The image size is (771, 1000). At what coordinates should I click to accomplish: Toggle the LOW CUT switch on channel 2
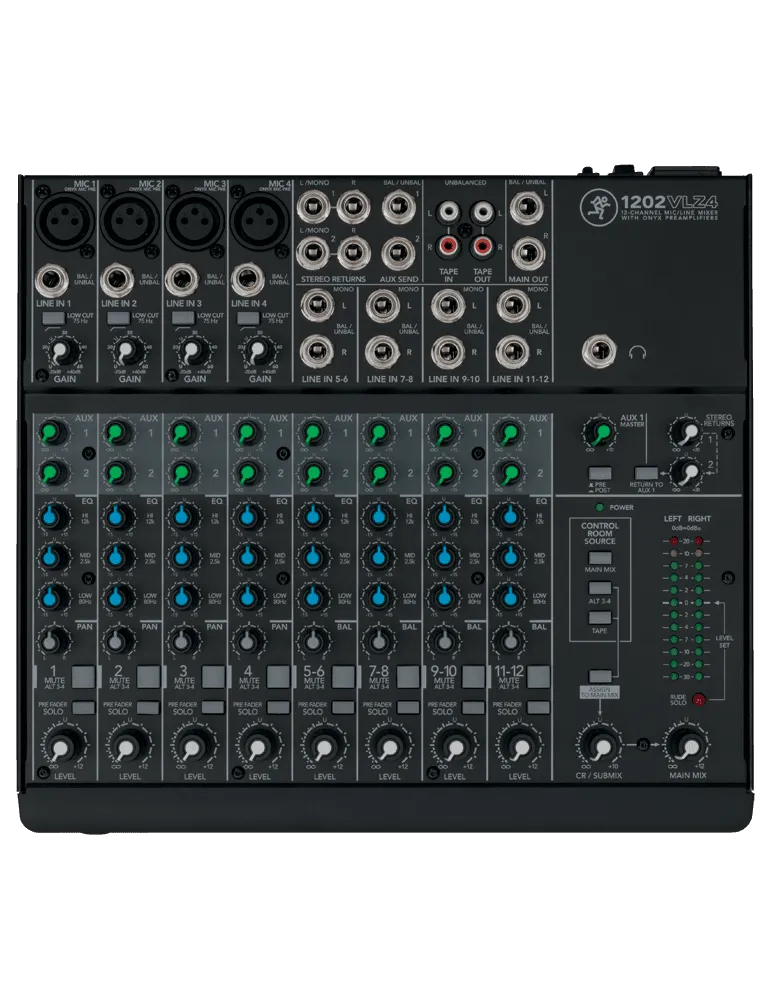point(118,317)
